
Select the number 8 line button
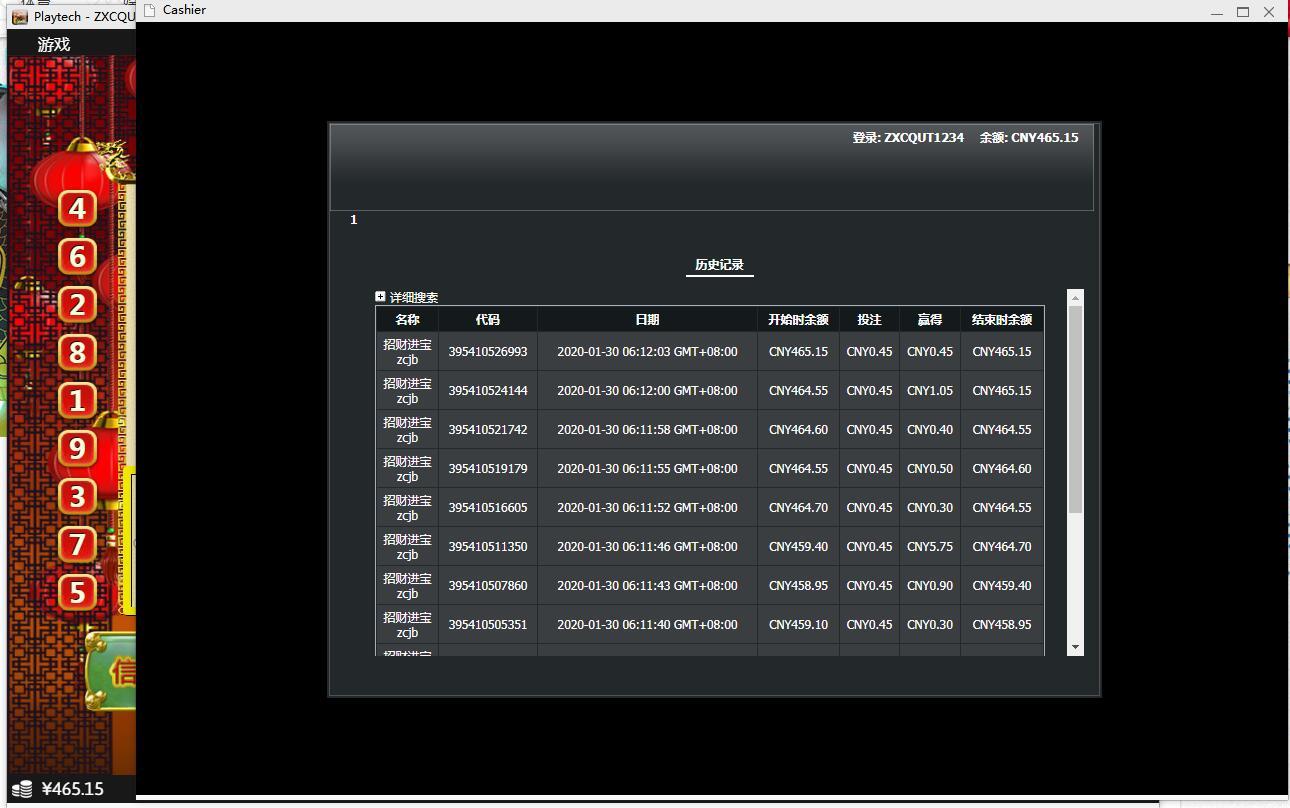coord(77,352)
